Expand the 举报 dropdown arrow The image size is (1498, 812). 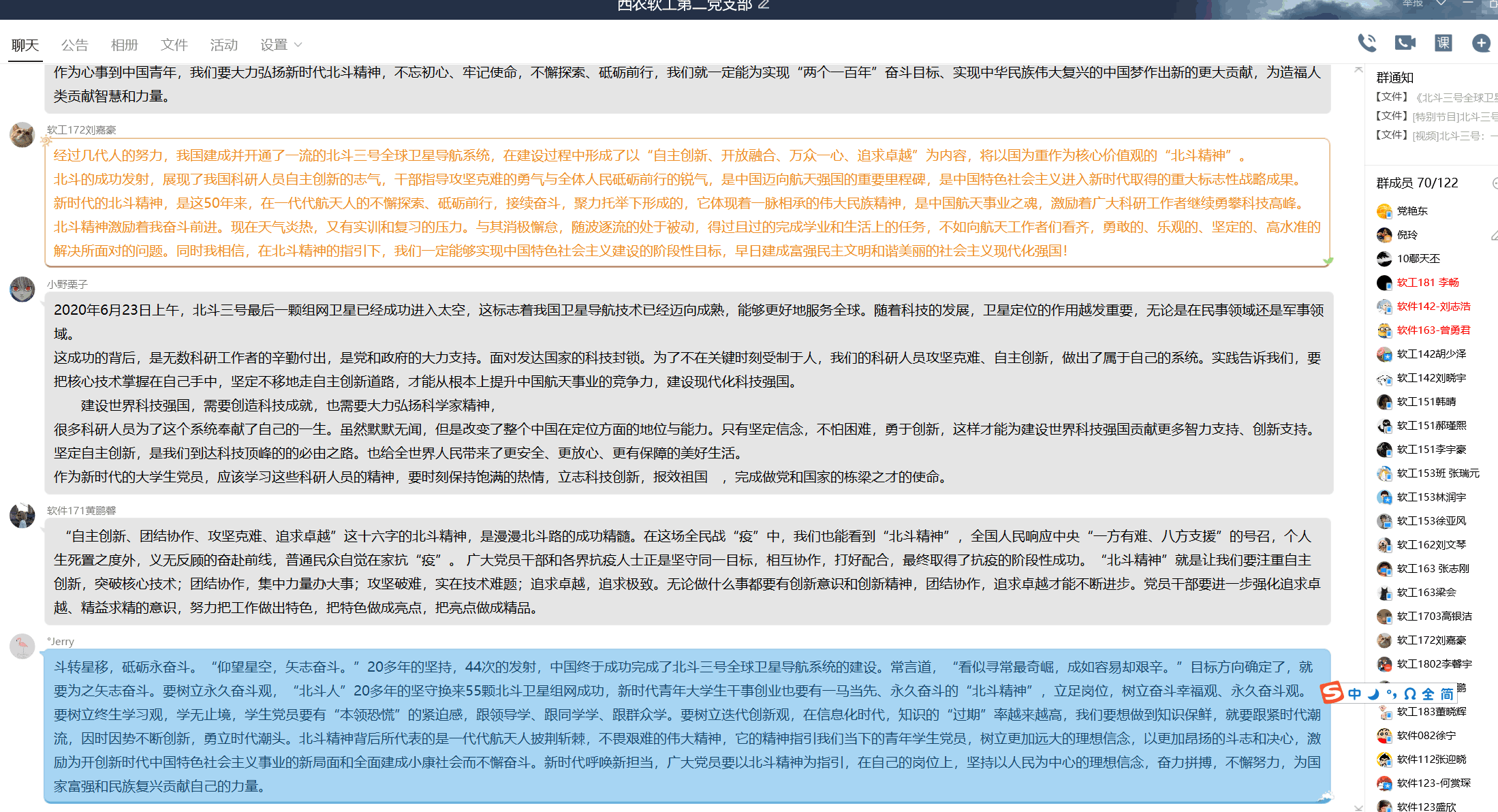(1441, 4)
